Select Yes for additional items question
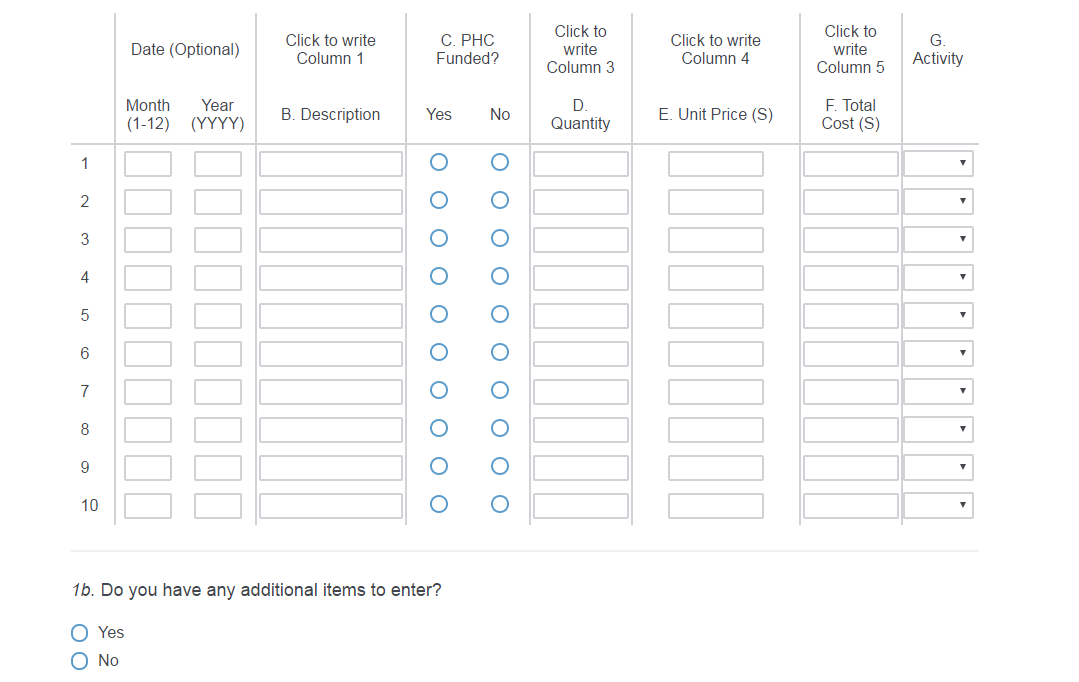The image size is (1079, 682). [x=80, y=632]
